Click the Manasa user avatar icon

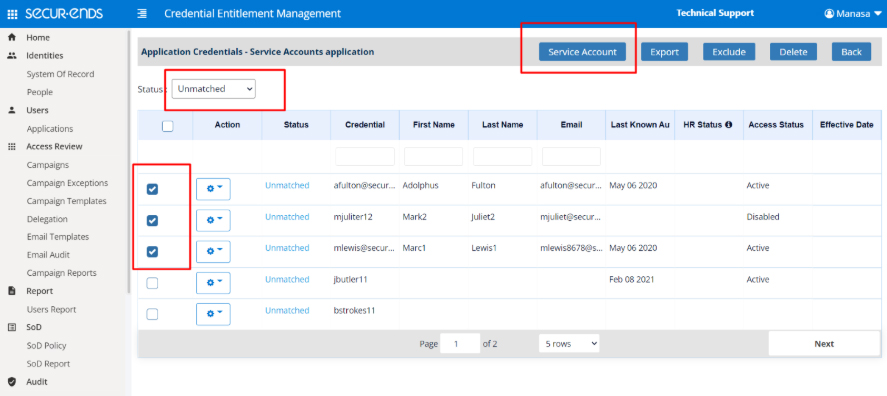pos(829,14)
